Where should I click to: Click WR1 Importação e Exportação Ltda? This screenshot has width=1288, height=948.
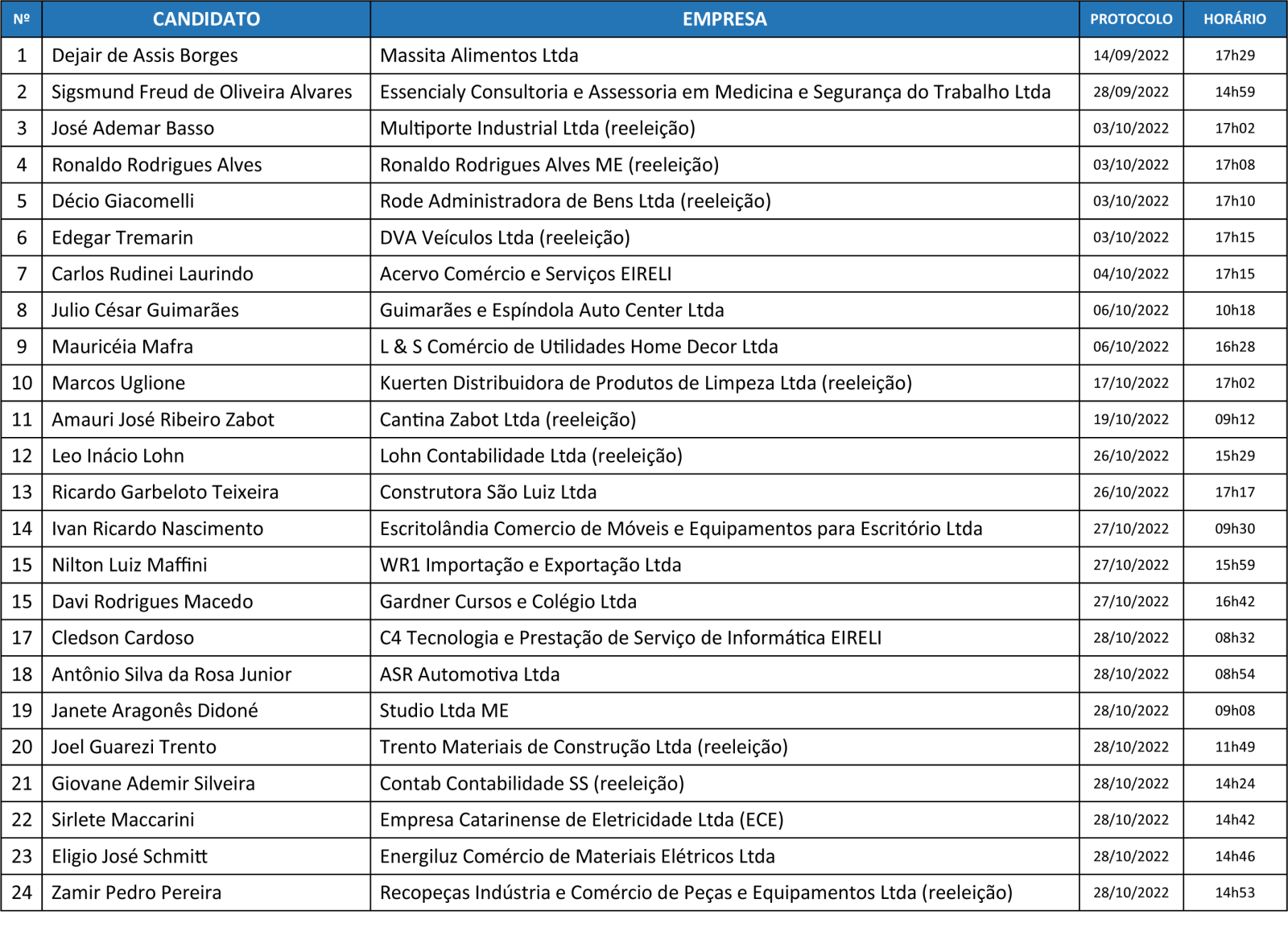point(530,565)
